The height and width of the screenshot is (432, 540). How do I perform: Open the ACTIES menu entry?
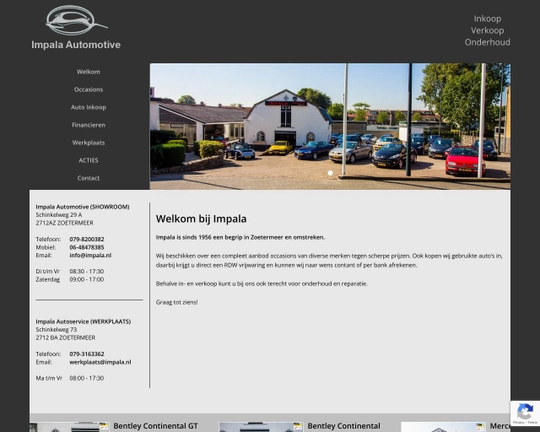coord(89,160)
